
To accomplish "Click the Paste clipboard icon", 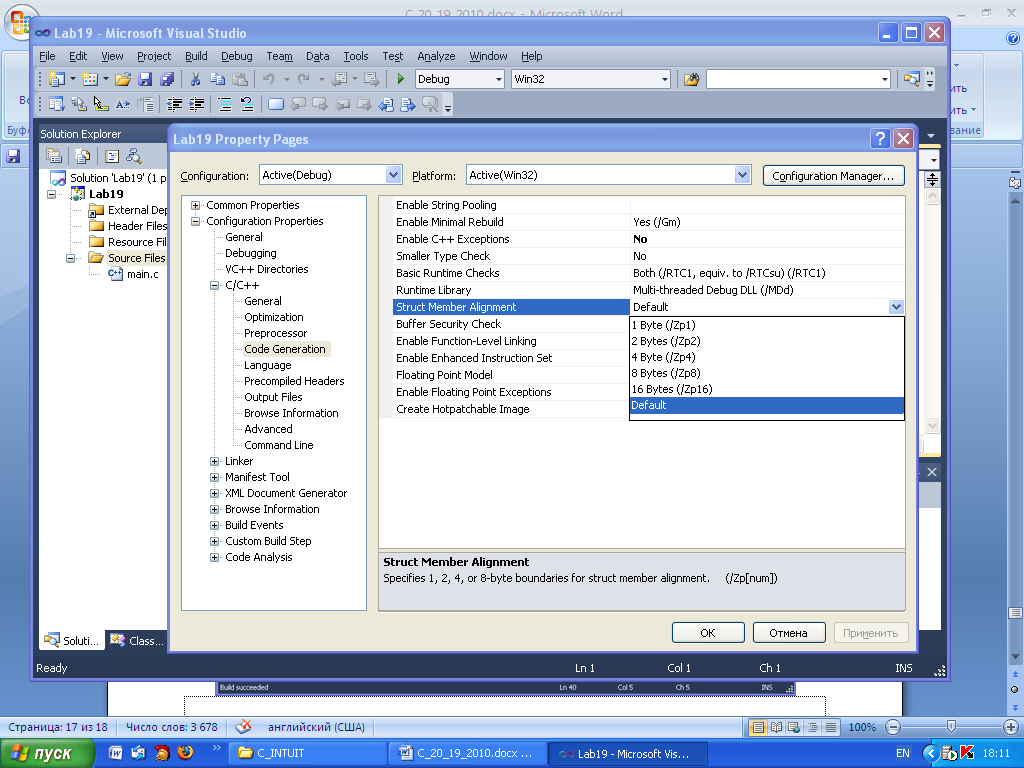I will click(x=240, y=79).
